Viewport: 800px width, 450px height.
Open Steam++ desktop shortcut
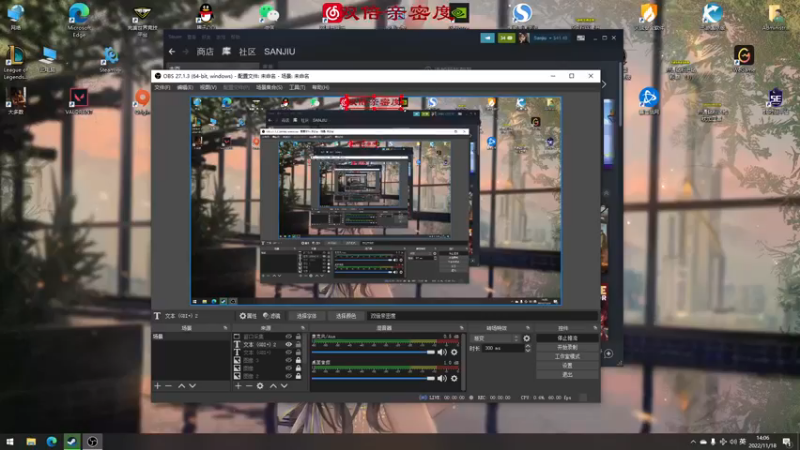pyautogui.click(x=110, y=60)
